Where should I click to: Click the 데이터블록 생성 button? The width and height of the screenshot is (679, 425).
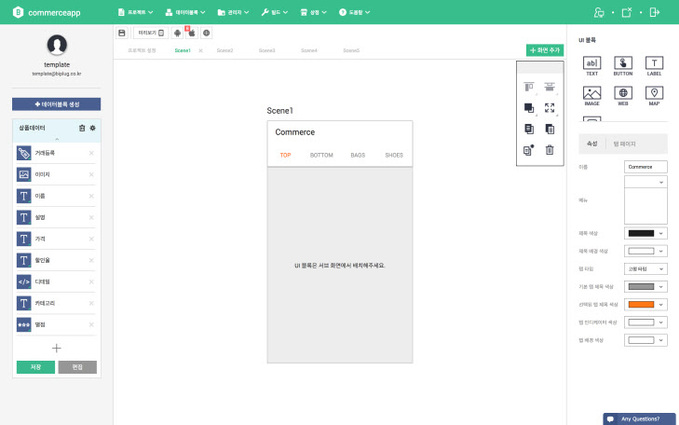pos(56,104)
